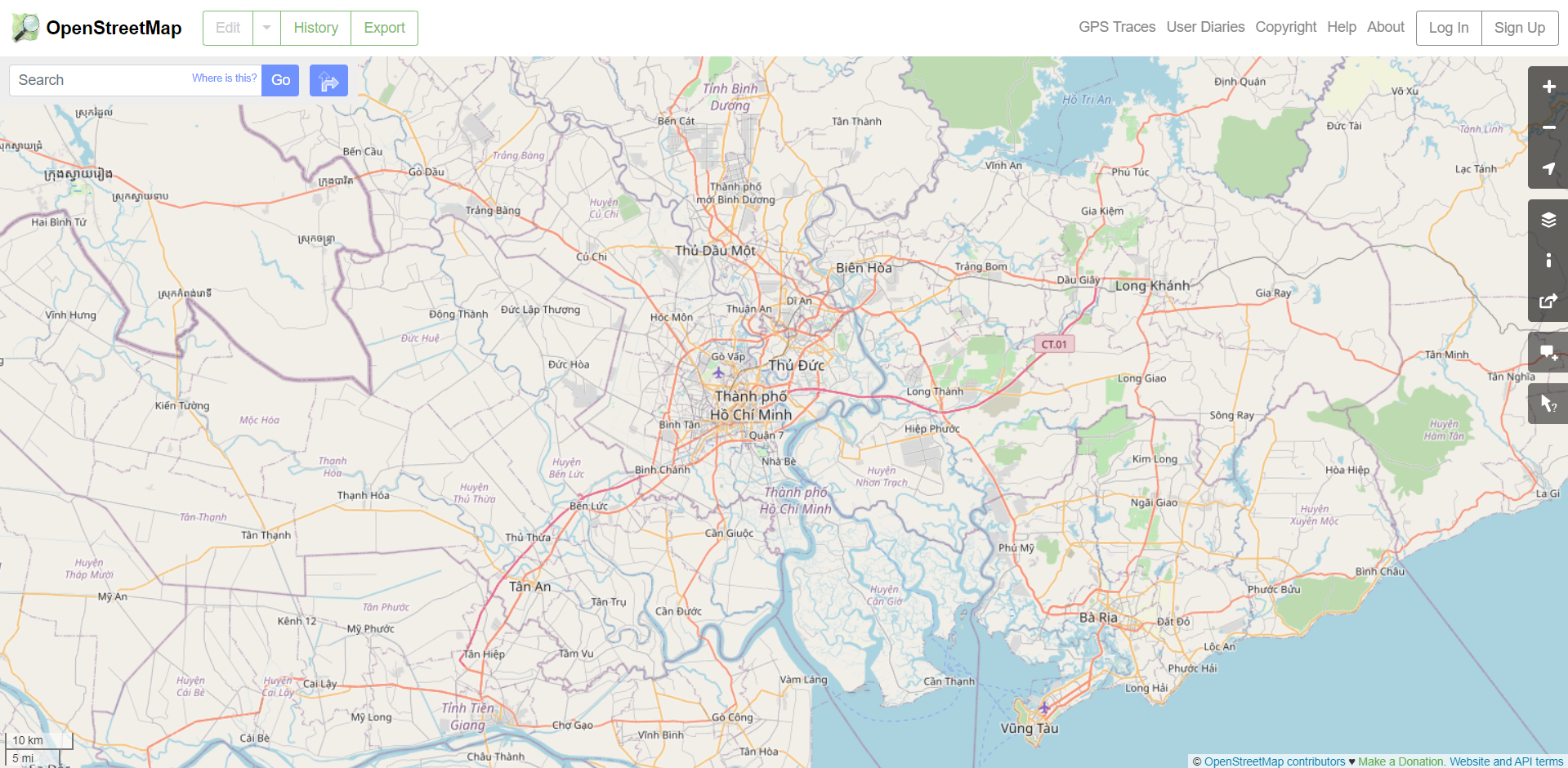The image size is (1568, 768).
Task: Open directions with the arrow icon
Action: [328, 80]
